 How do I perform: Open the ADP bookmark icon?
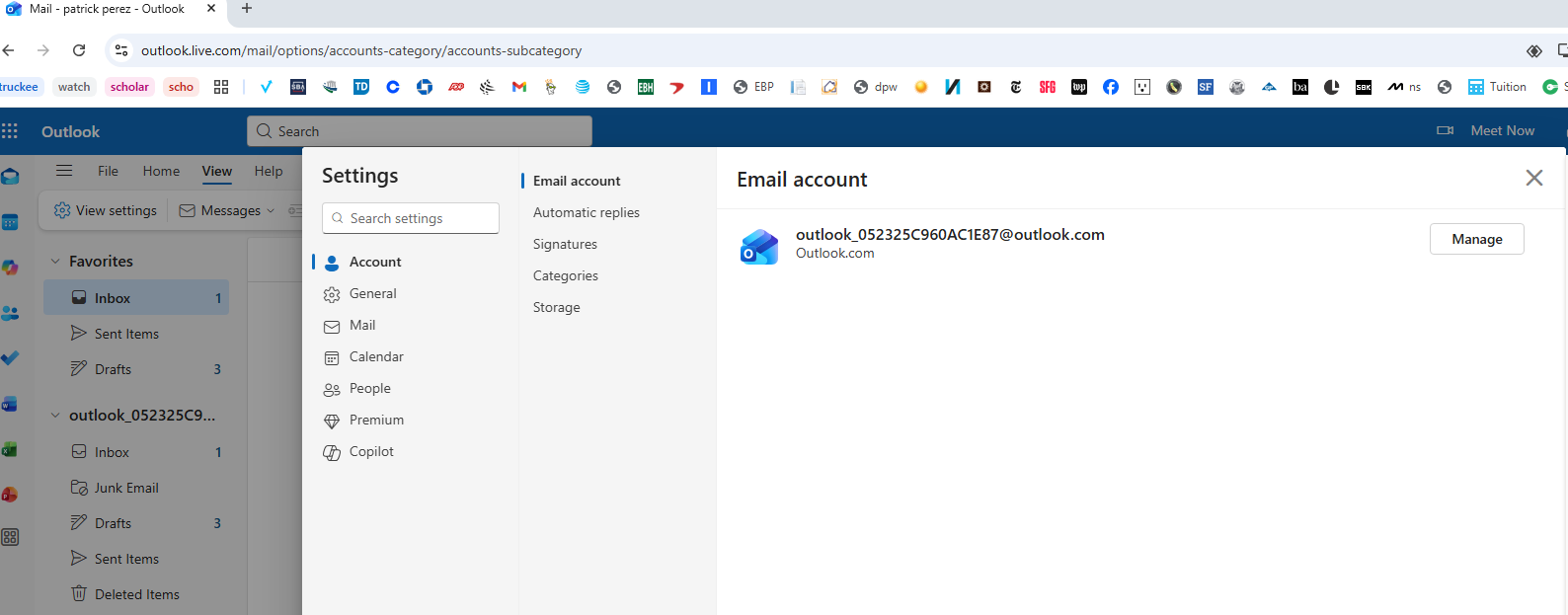tap(456, 87)
